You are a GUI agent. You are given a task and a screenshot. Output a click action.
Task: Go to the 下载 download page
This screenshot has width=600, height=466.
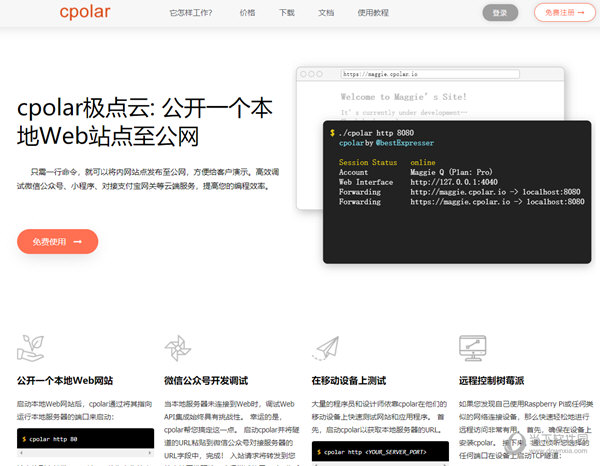click(x=287, y=13)
